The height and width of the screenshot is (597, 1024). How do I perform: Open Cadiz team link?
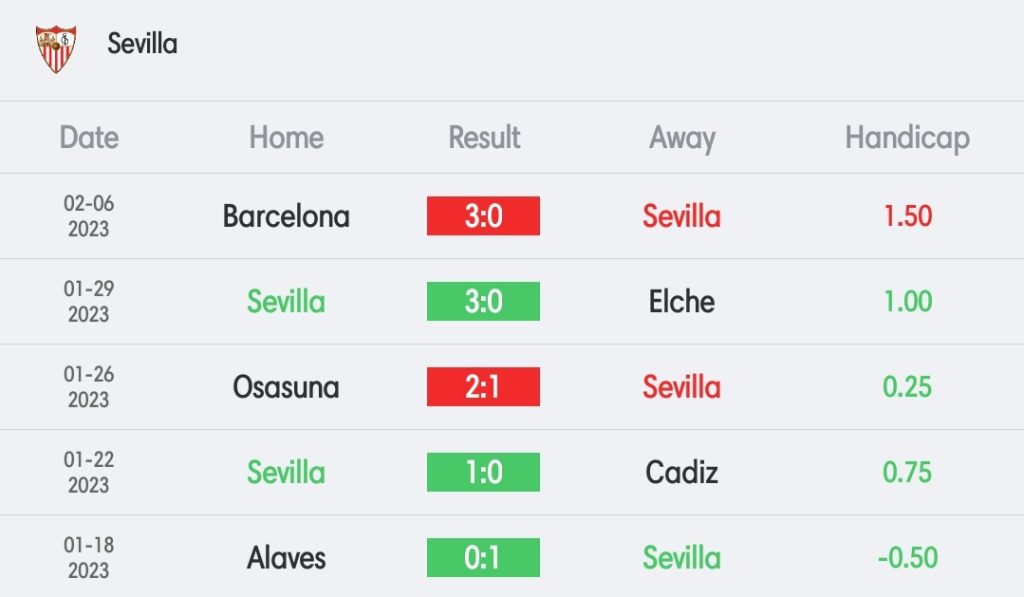682,472
